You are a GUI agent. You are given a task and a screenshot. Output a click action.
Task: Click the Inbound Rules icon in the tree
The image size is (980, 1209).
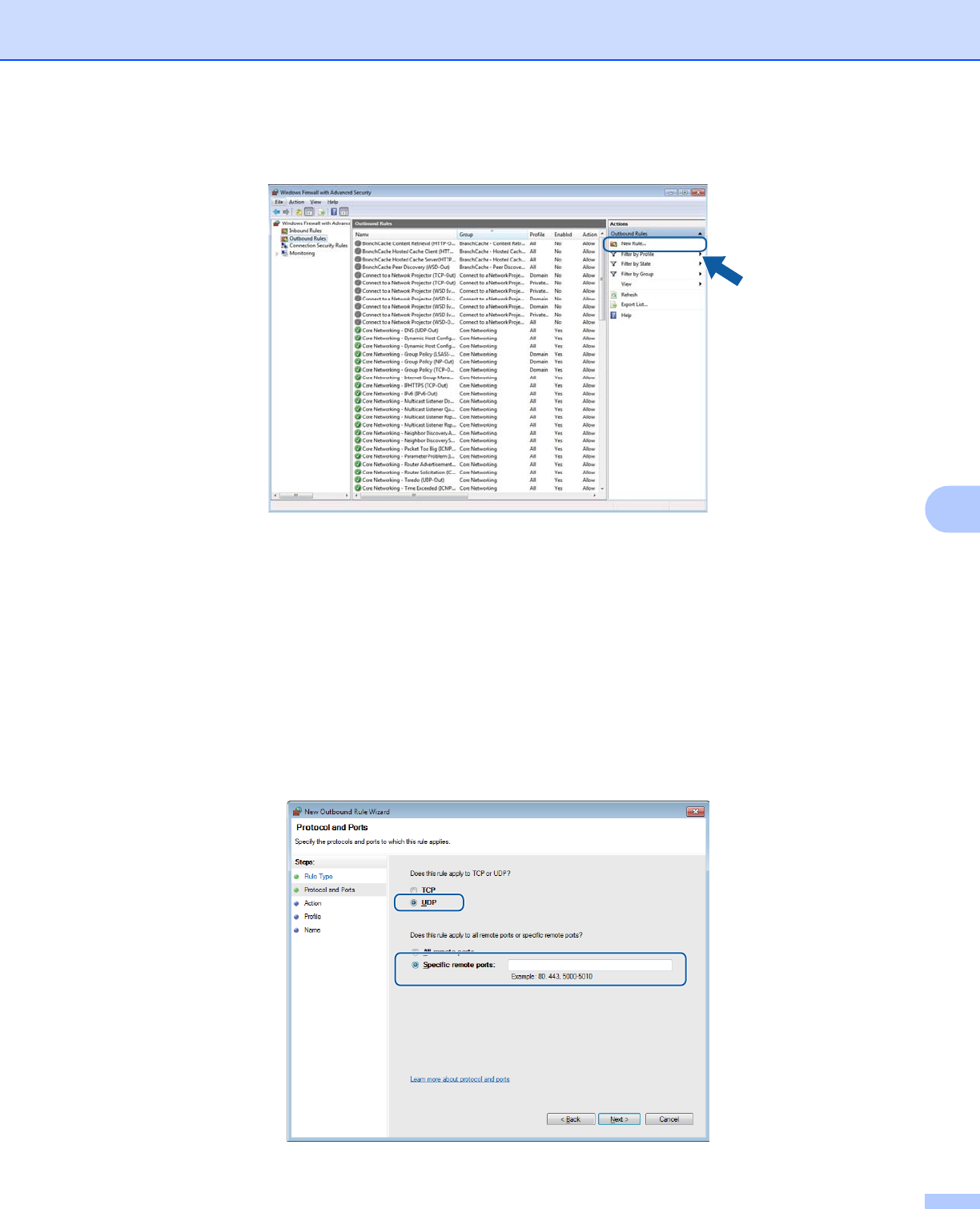[x=284, y=231]
